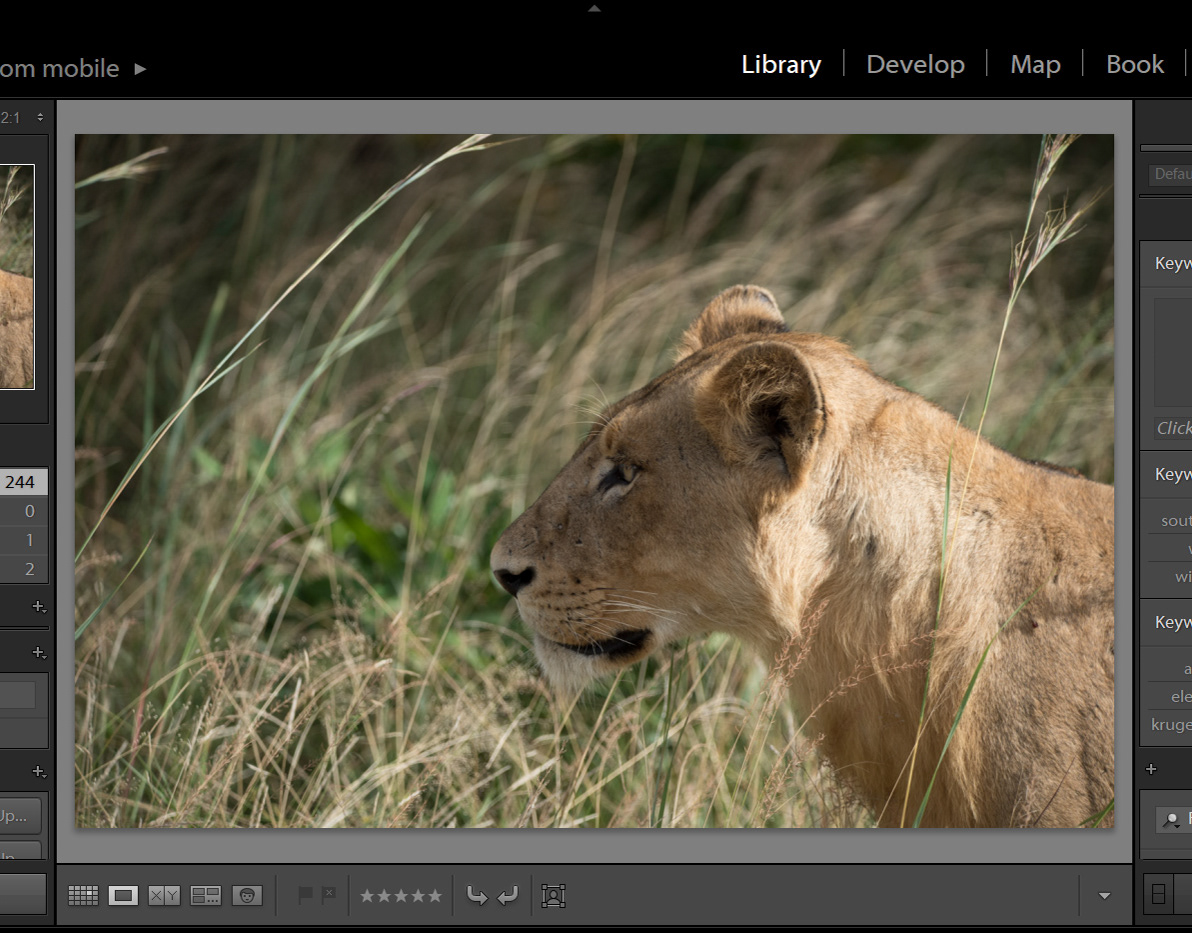Switch to Survey view
The height and width of the screenshot is (933, 1192).
206,896
